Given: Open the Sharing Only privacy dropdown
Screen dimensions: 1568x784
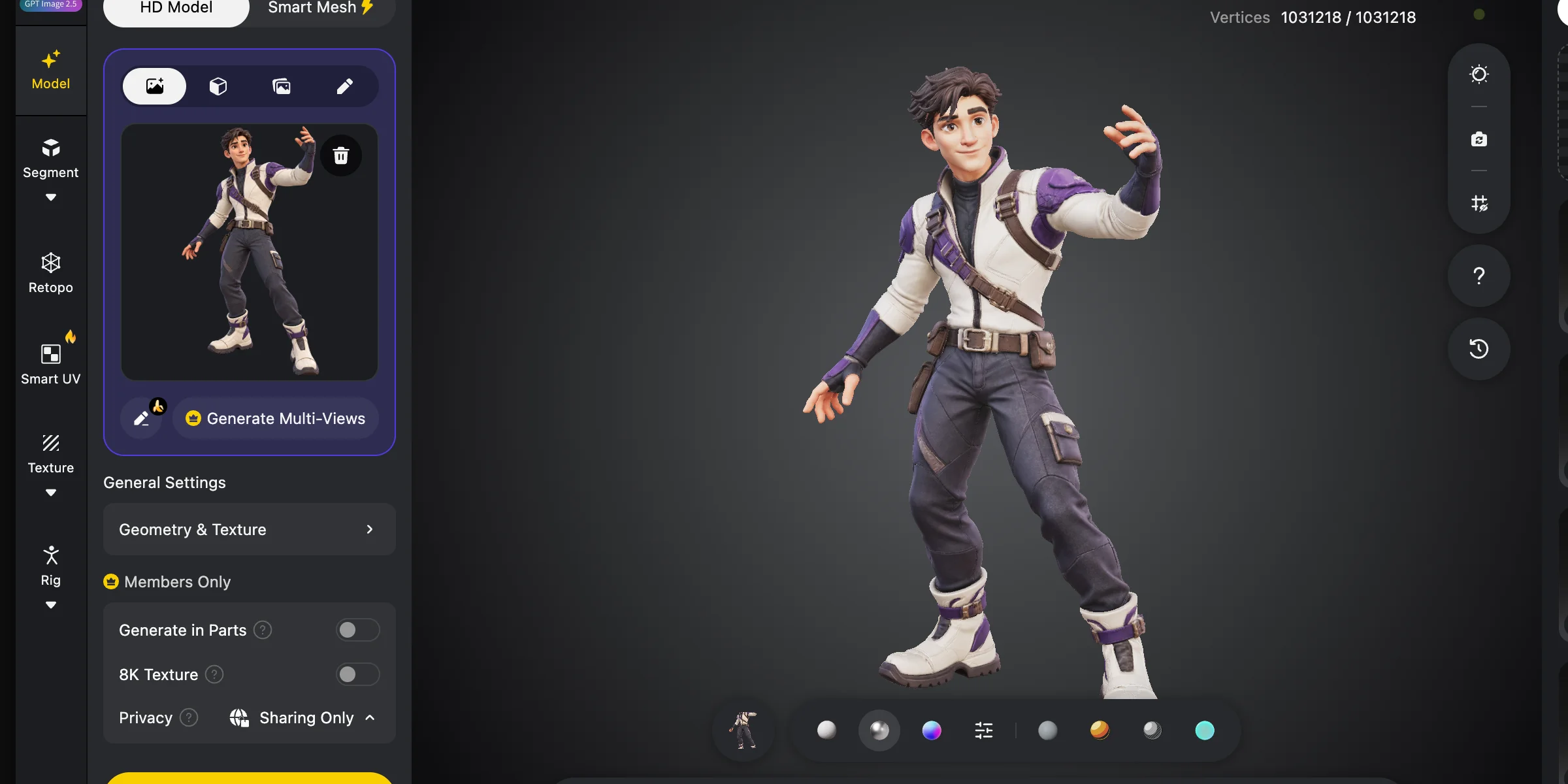Looking at the screenshot, I should coord(302,717).
